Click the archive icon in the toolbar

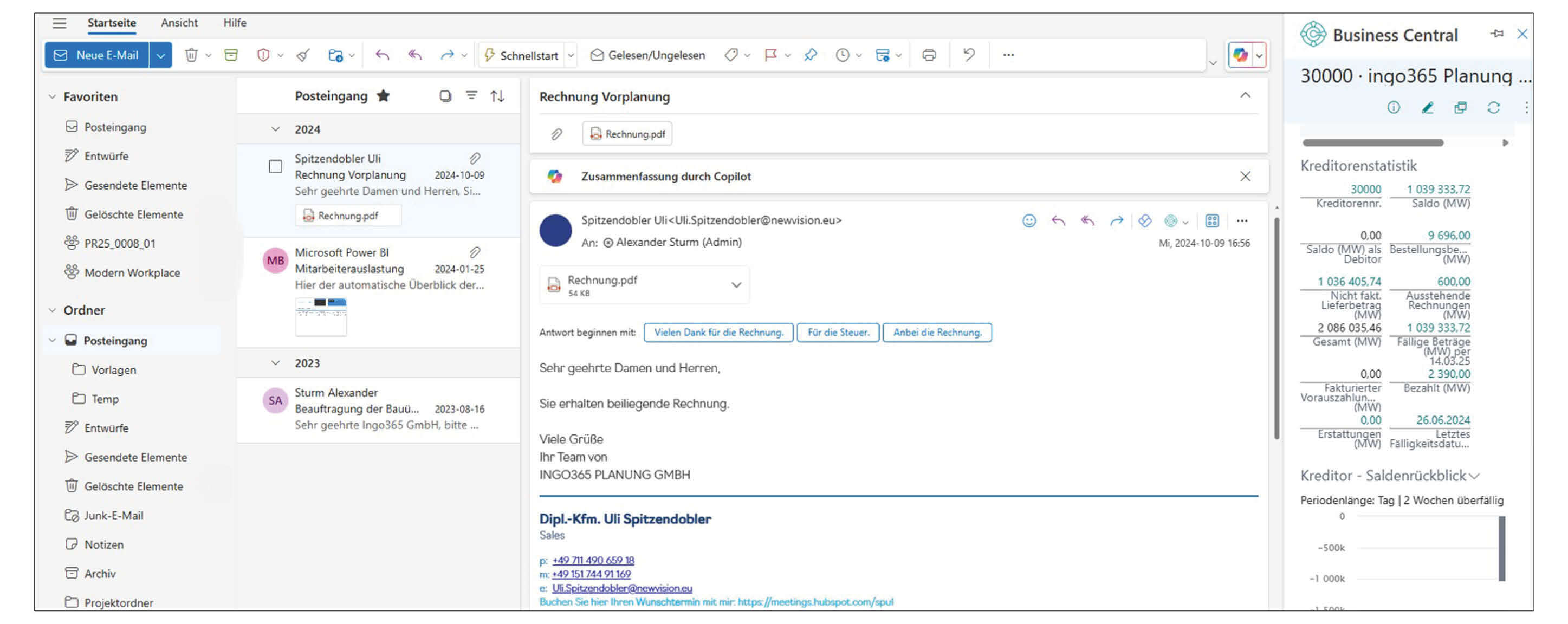coord(231,55)
